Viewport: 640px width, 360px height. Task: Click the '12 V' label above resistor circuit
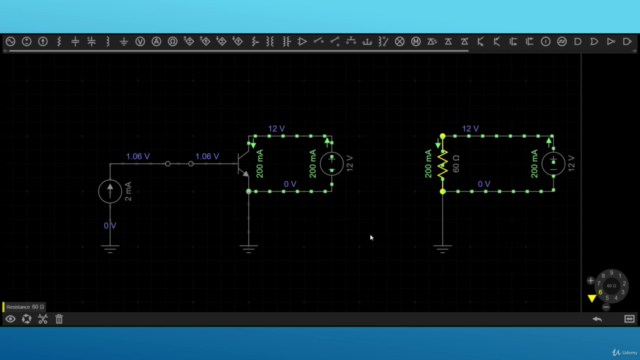470,129
